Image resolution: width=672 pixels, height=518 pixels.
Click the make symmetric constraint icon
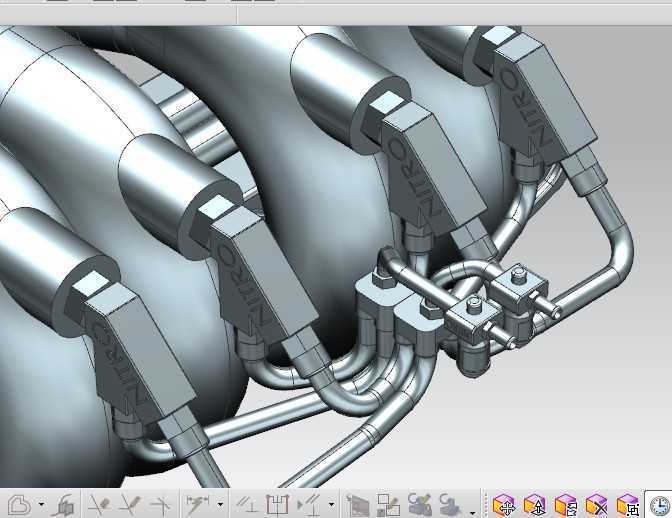point(277,505)
